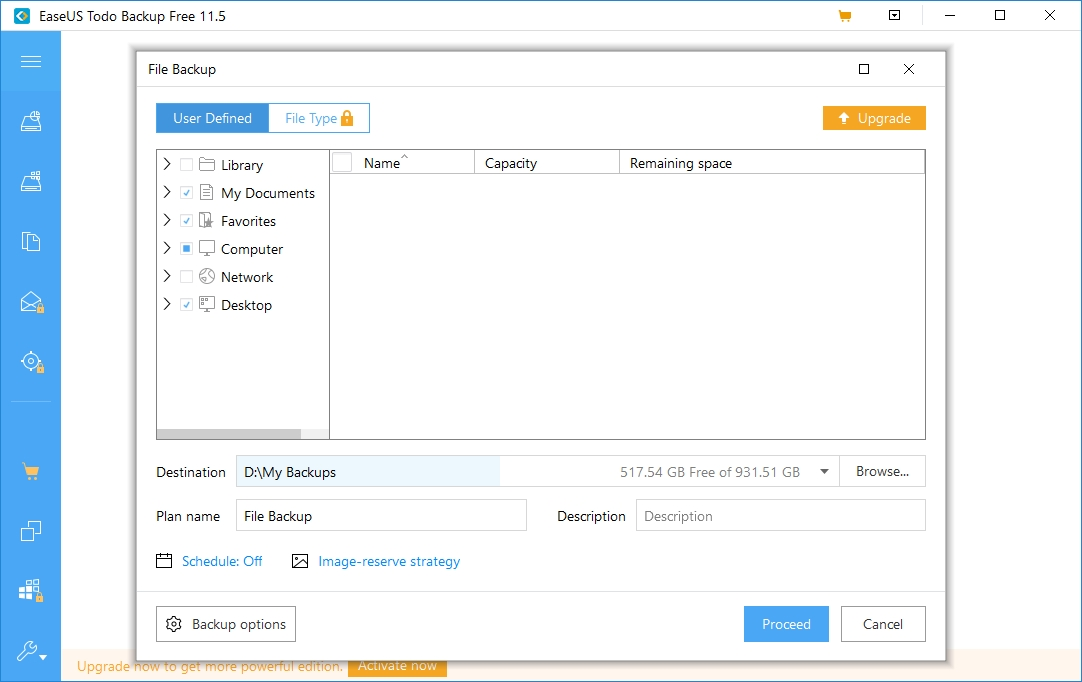This screenshot has width=1082, height=682.
Task: Click the System Backup sidebar icon
Action: pos(30,181)
